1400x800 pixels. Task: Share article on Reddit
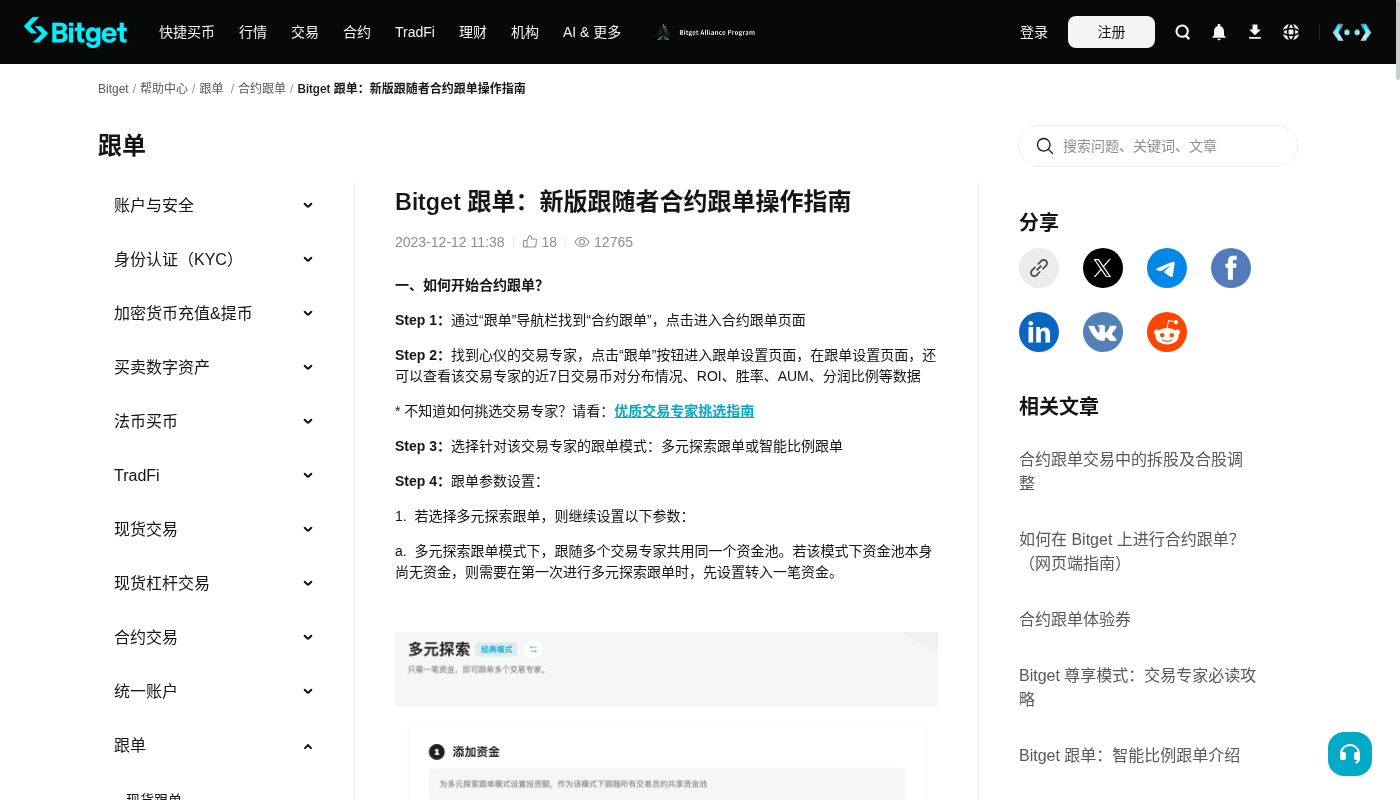click(1167, 332)
